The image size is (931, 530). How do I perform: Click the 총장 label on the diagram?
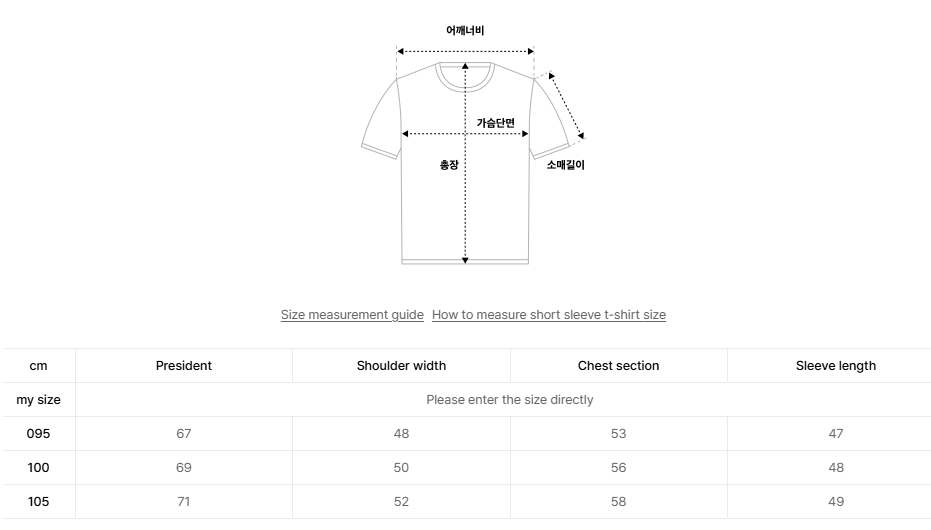coord(449,165)
